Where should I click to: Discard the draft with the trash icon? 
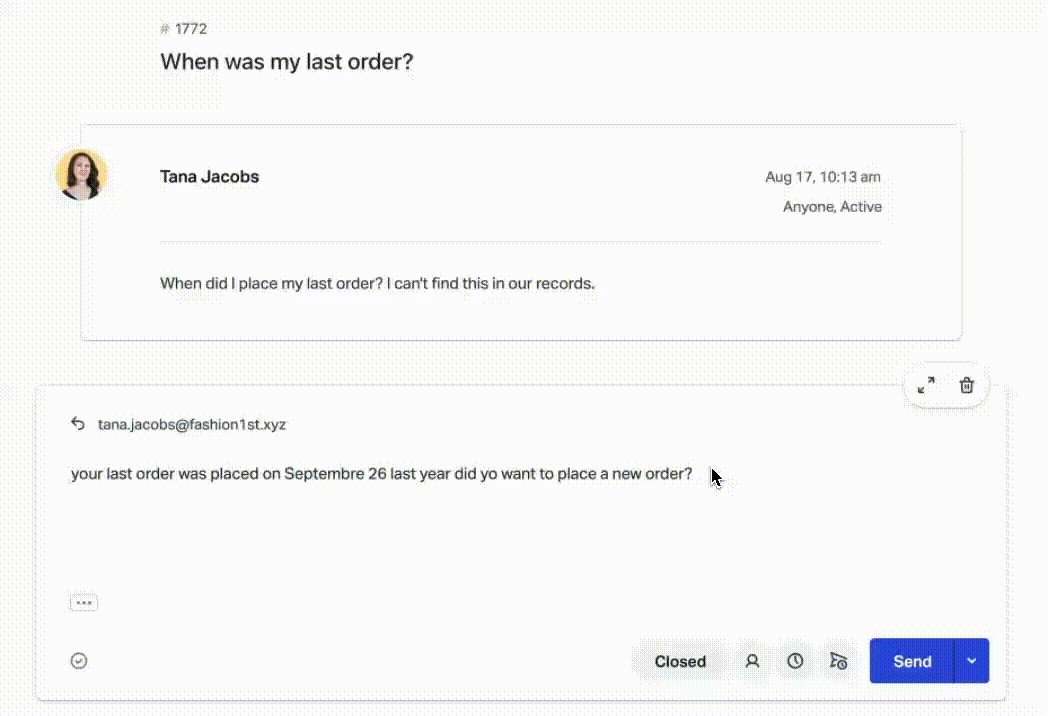966,385
